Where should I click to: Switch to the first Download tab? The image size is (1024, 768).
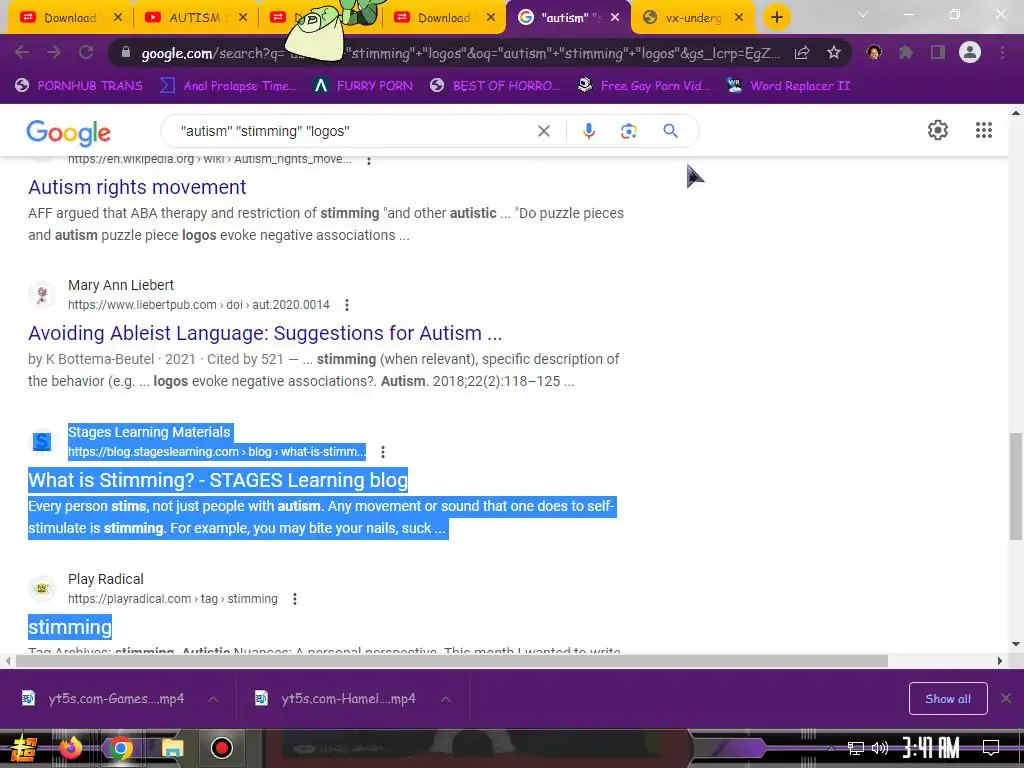70,18
